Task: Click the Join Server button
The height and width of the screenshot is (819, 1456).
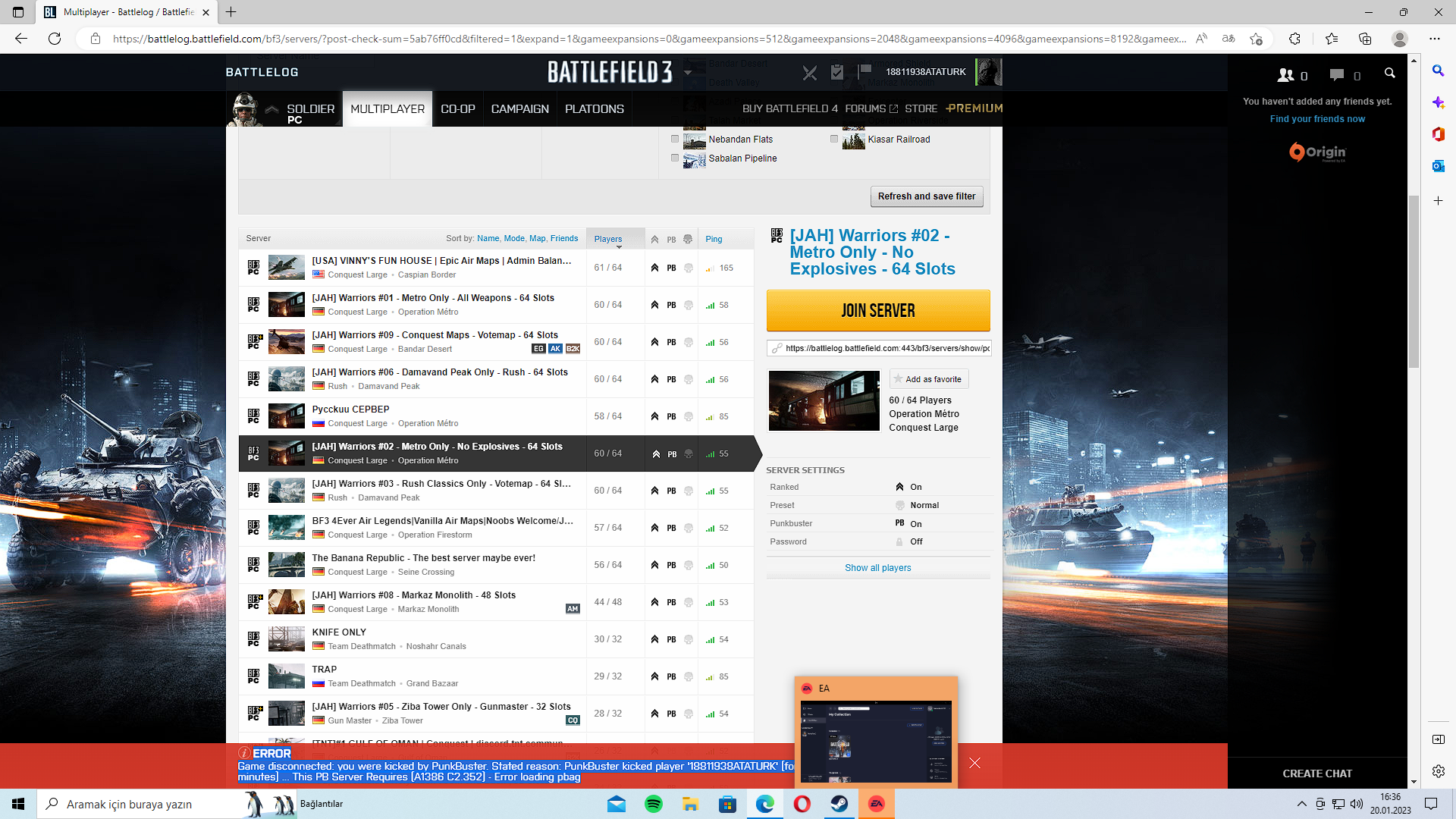Action: click(877, 311)
